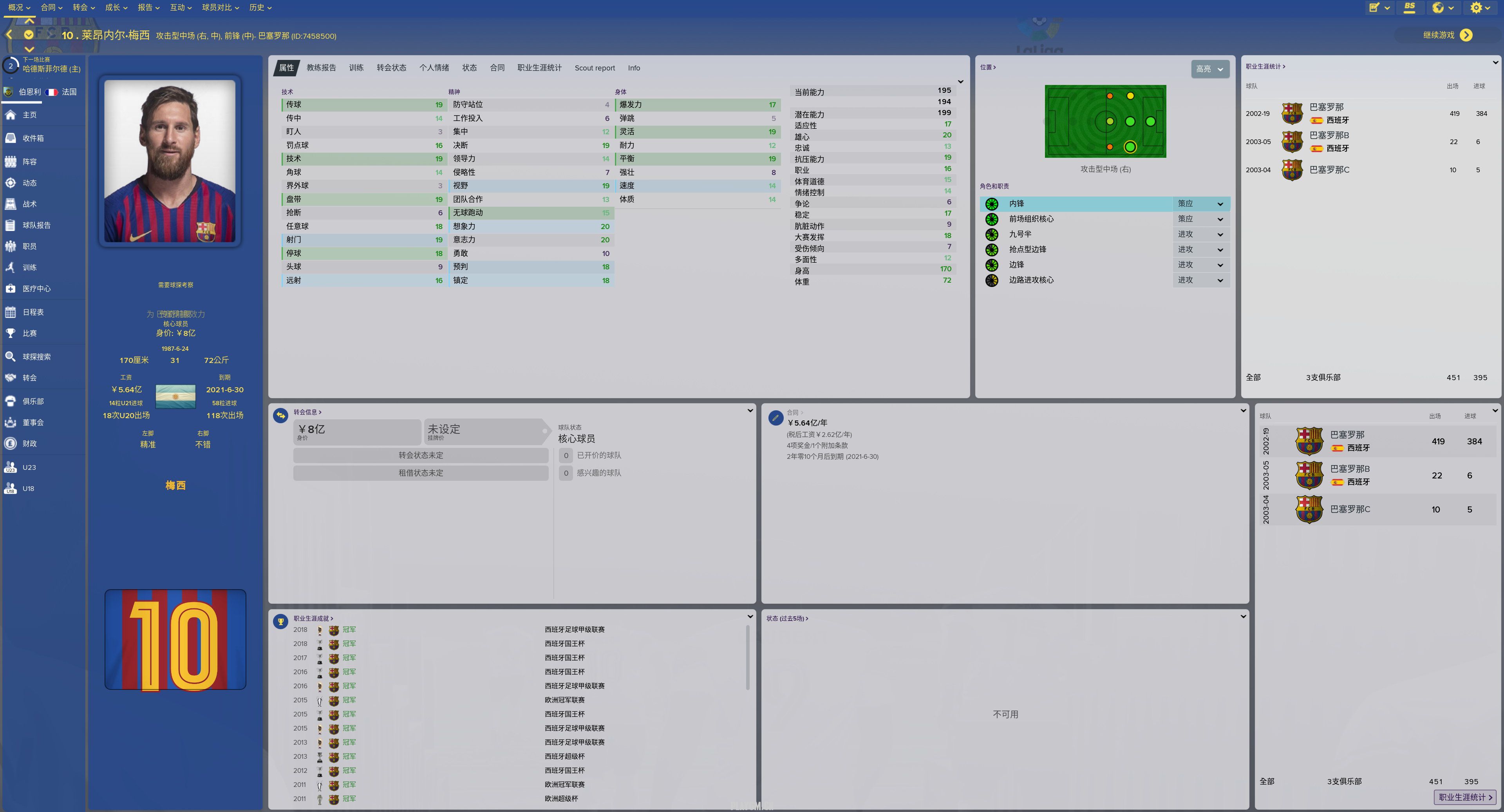Image resolution: width=1504 pixels, height=812 pixels.
Task: Select the 内锋 role indicator
Action: click(x=991, y=204)
